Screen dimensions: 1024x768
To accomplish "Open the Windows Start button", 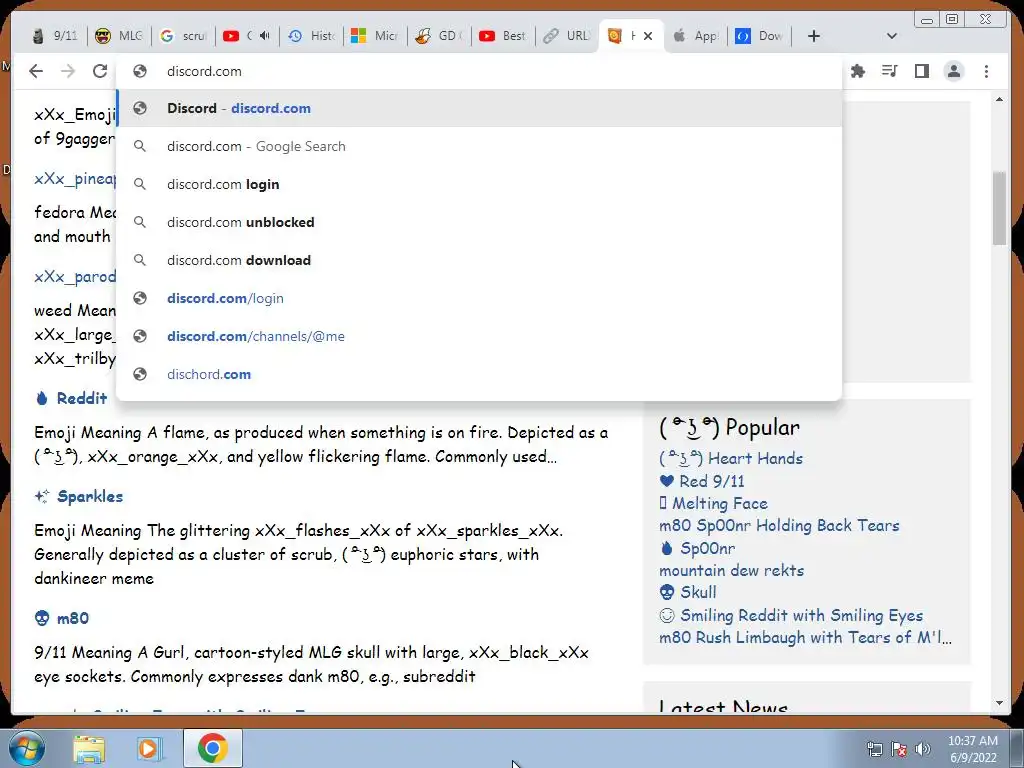I will coord(27,748).
